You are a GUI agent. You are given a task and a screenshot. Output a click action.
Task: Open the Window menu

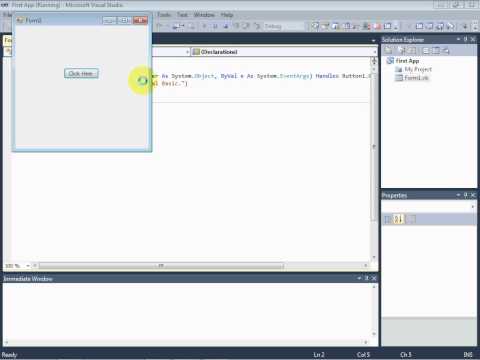[204, 15]
